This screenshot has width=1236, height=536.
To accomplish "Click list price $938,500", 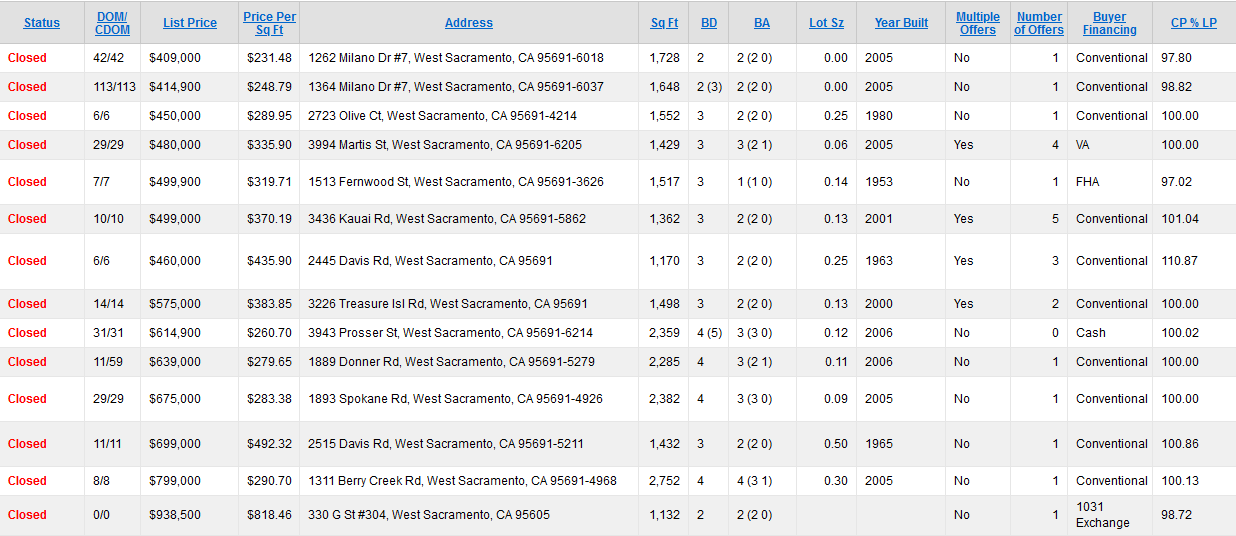I will click(175, 515).
